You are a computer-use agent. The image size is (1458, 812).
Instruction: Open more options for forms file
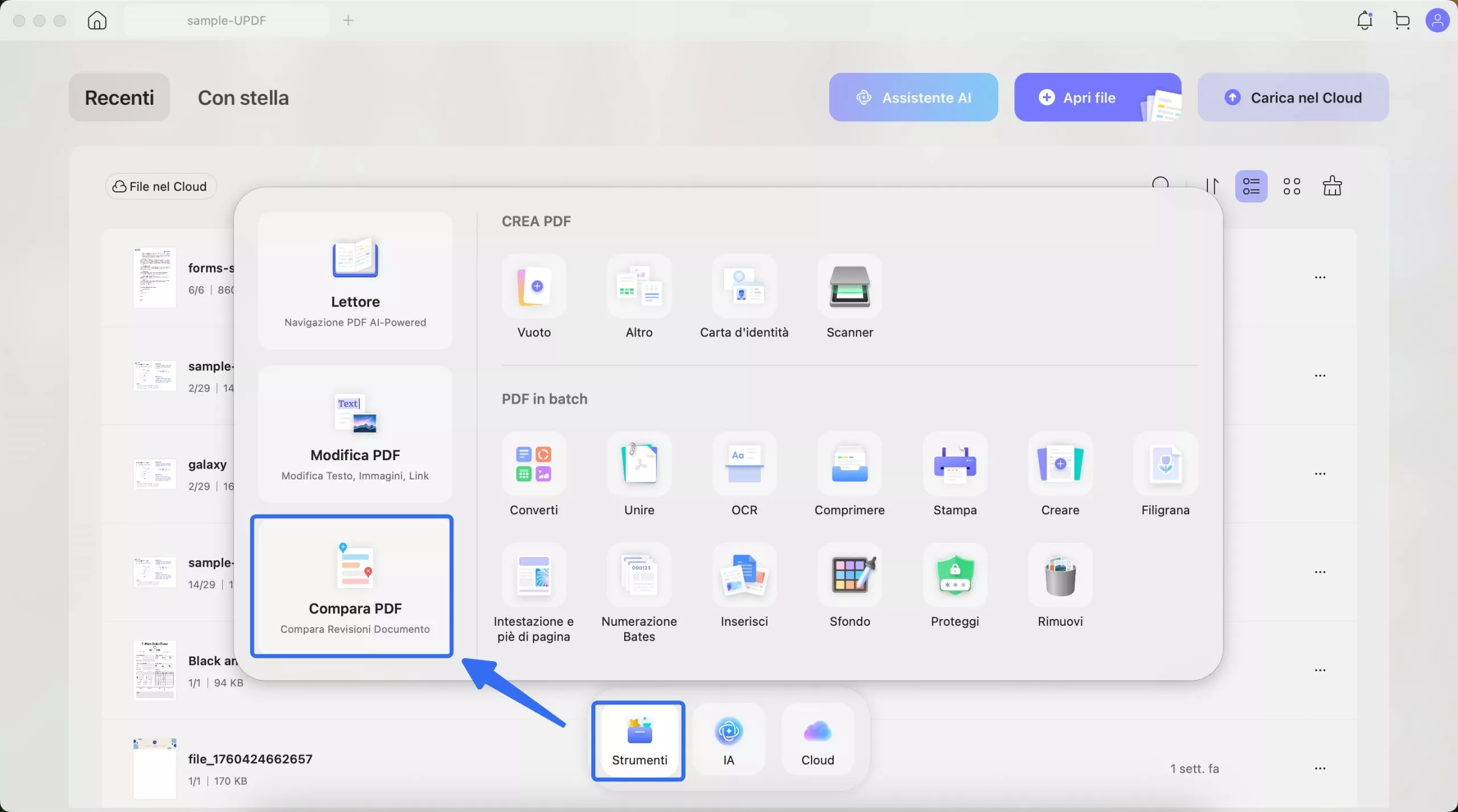click(1320, 277)
